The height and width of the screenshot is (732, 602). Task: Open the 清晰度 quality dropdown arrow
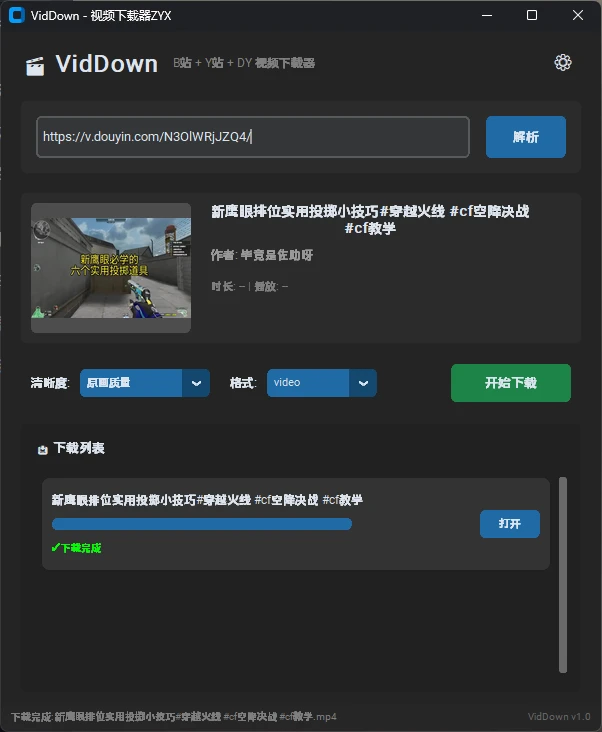click(x=196, y=383)
